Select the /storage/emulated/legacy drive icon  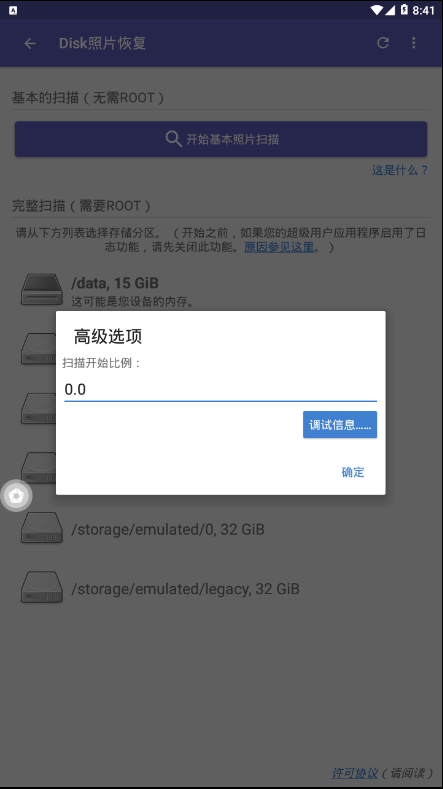pyautogui.click(x=42, y=587)
